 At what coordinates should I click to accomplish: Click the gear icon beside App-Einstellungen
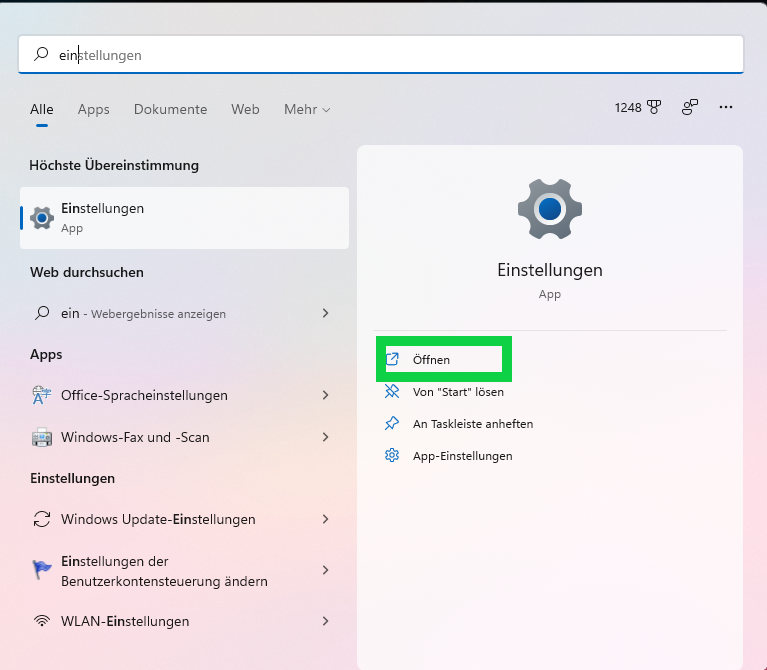392,456
